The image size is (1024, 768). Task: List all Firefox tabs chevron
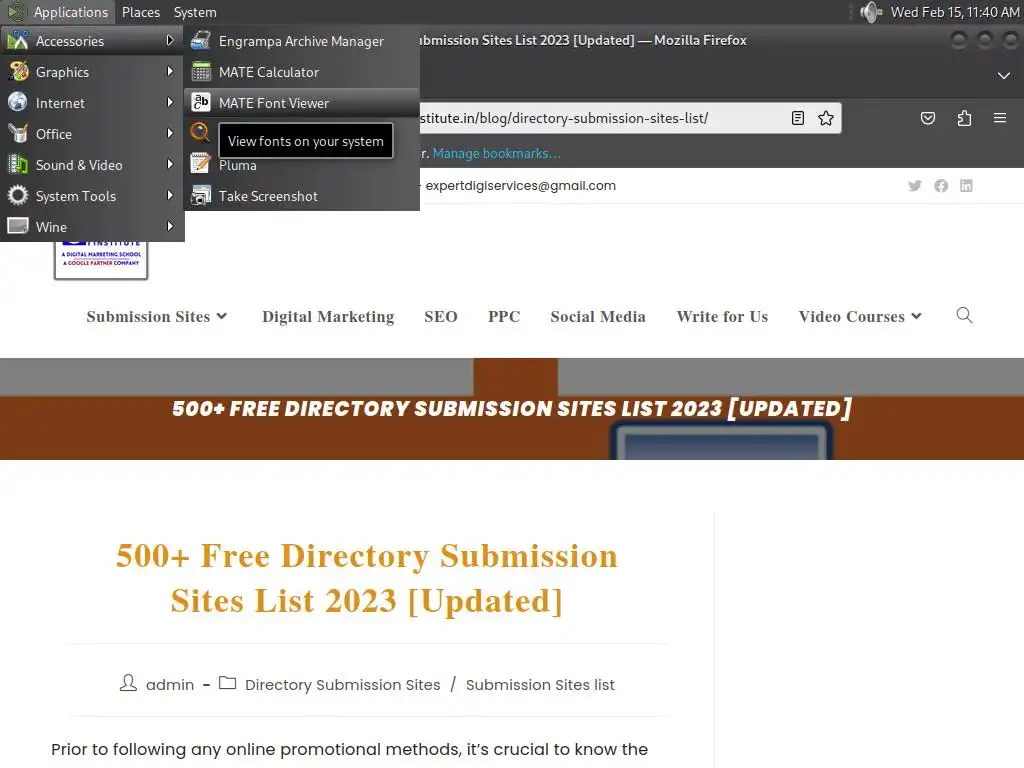(1004, 76)
